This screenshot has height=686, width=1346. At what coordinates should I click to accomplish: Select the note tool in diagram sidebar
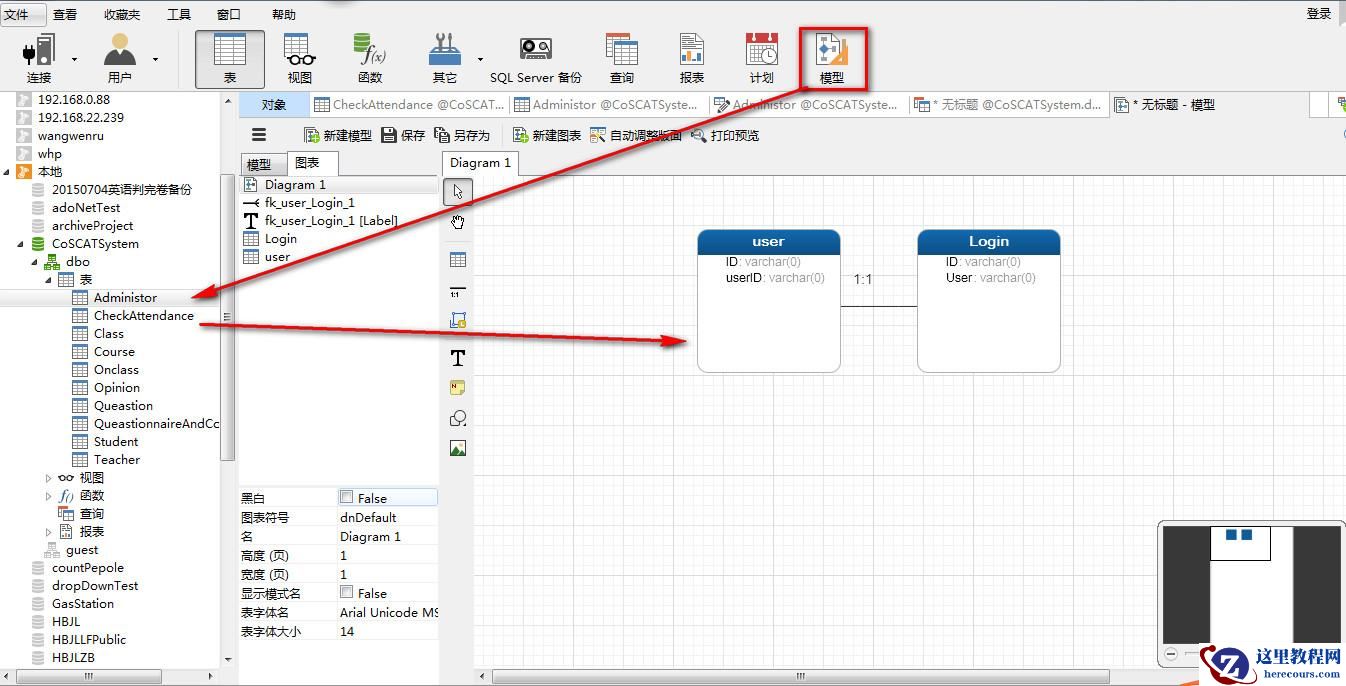coord(457,387)
